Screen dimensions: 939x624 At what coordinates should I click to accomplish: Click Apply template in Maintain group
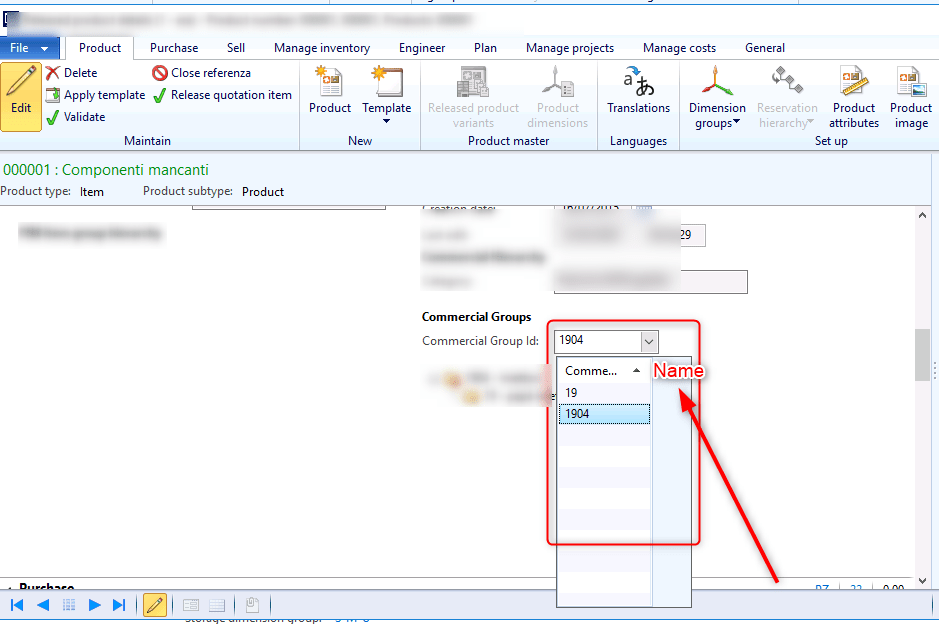click(x=95, y=95)
